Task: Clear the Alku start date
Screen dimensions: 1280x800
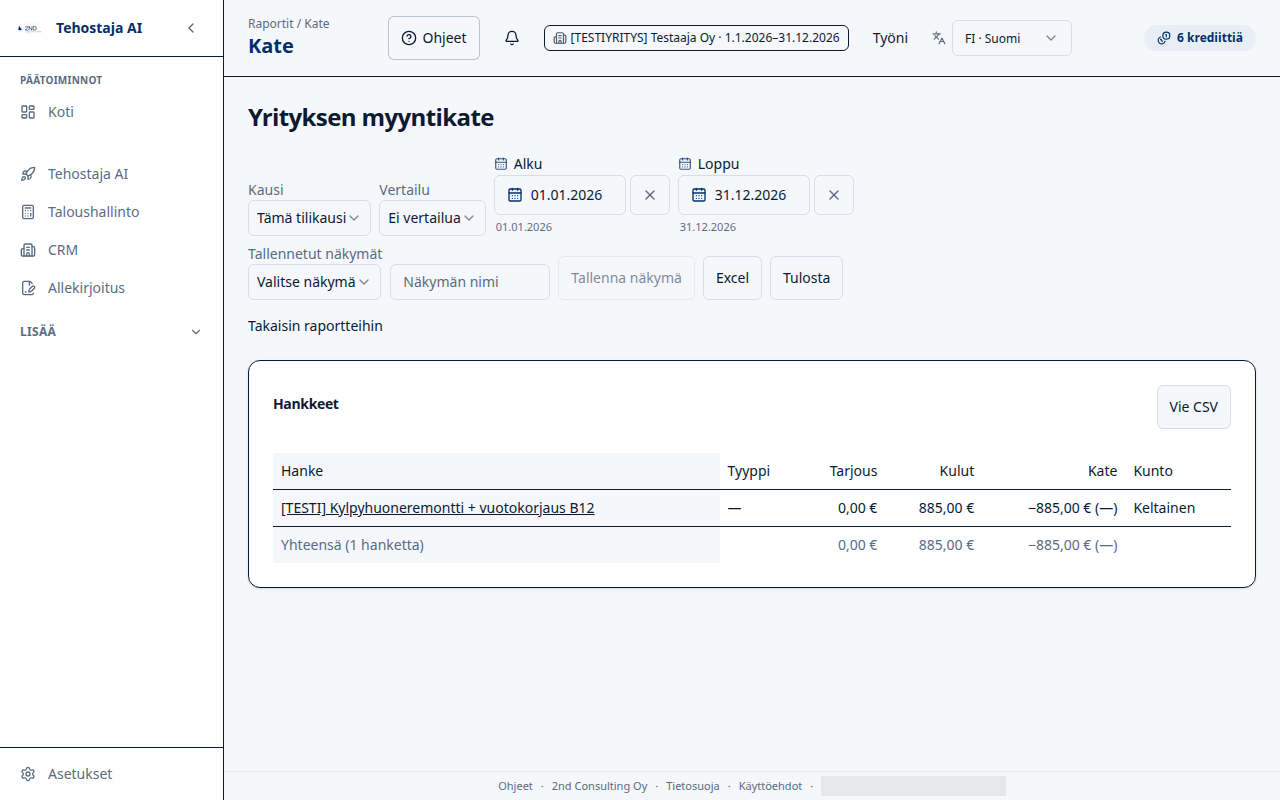Action: [650, 195]
